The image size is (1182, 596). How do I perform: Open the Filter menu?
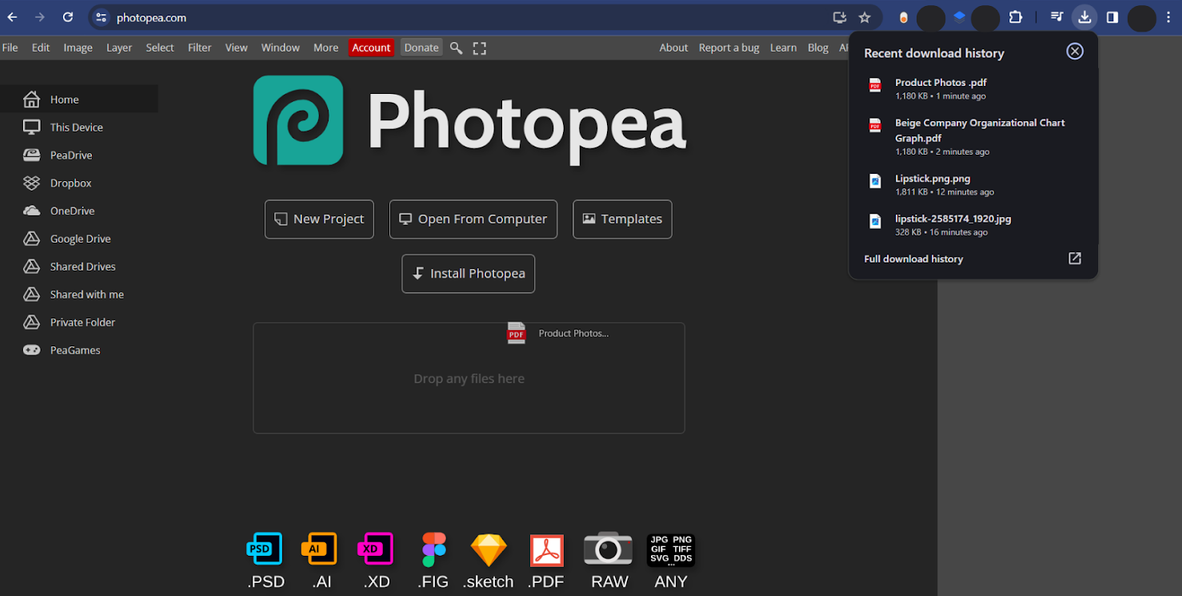[200, 47]
